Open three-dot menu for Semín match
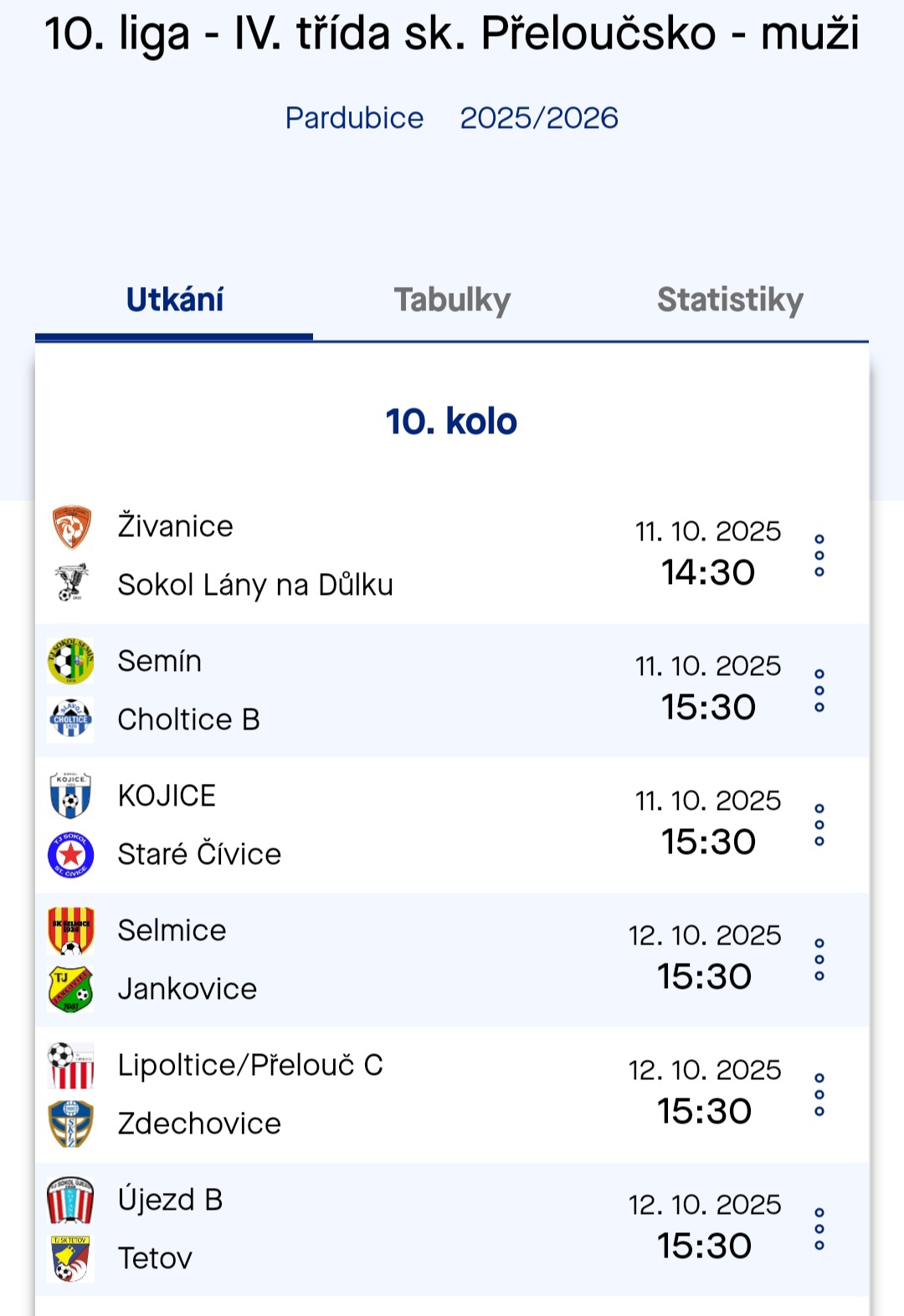Viewport: 904px width, 1316px height. click(x=819, y=690)
